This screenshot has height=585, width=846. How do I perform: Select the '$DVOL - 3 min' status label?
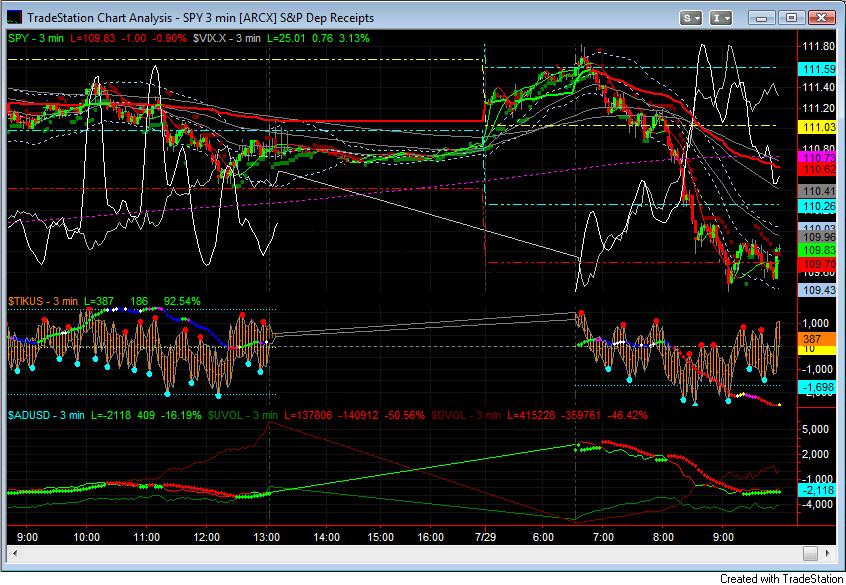tap(466, 415)
